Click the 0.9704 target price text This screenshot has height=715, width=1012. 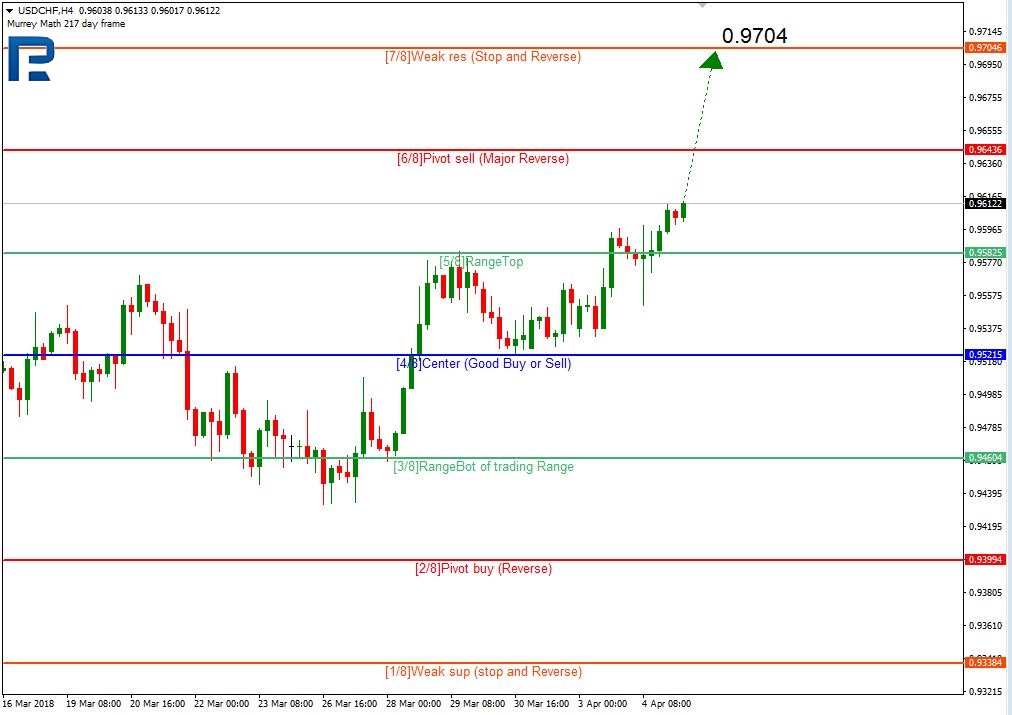coord(754,36)
